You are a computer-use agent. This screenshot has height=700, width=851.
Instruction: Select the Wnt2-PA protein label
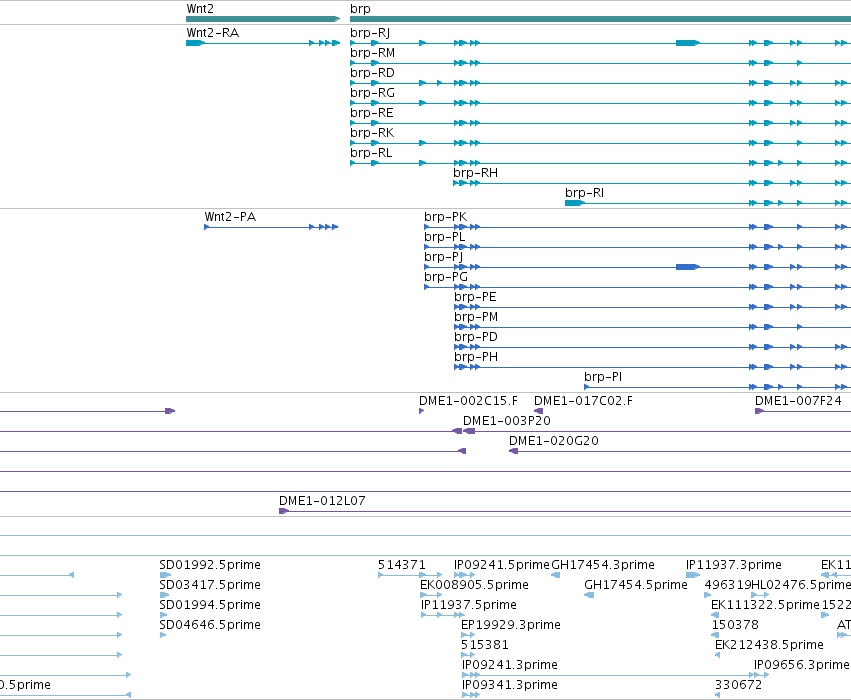[230, 217]
